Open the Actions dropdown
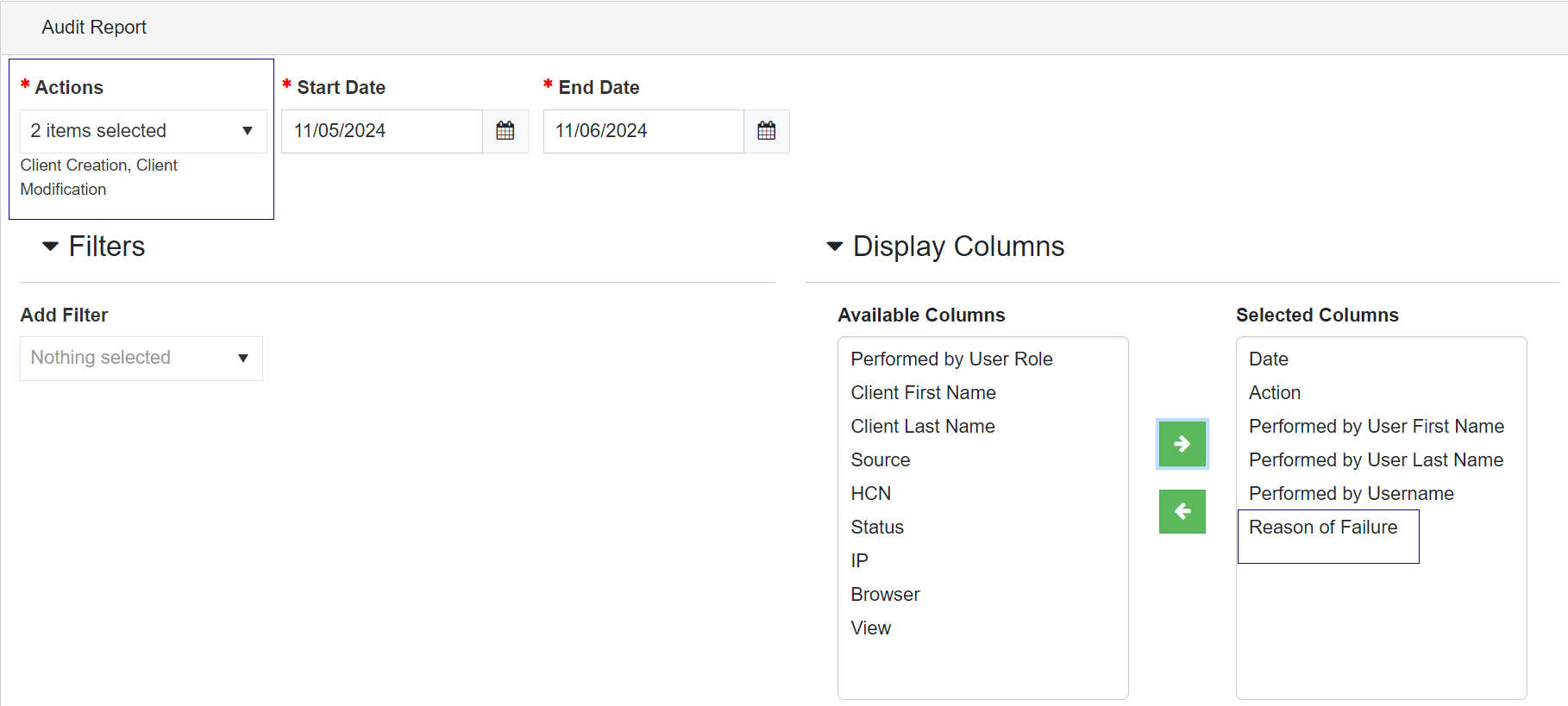1568x706 pixels. [x=143, y=131]
